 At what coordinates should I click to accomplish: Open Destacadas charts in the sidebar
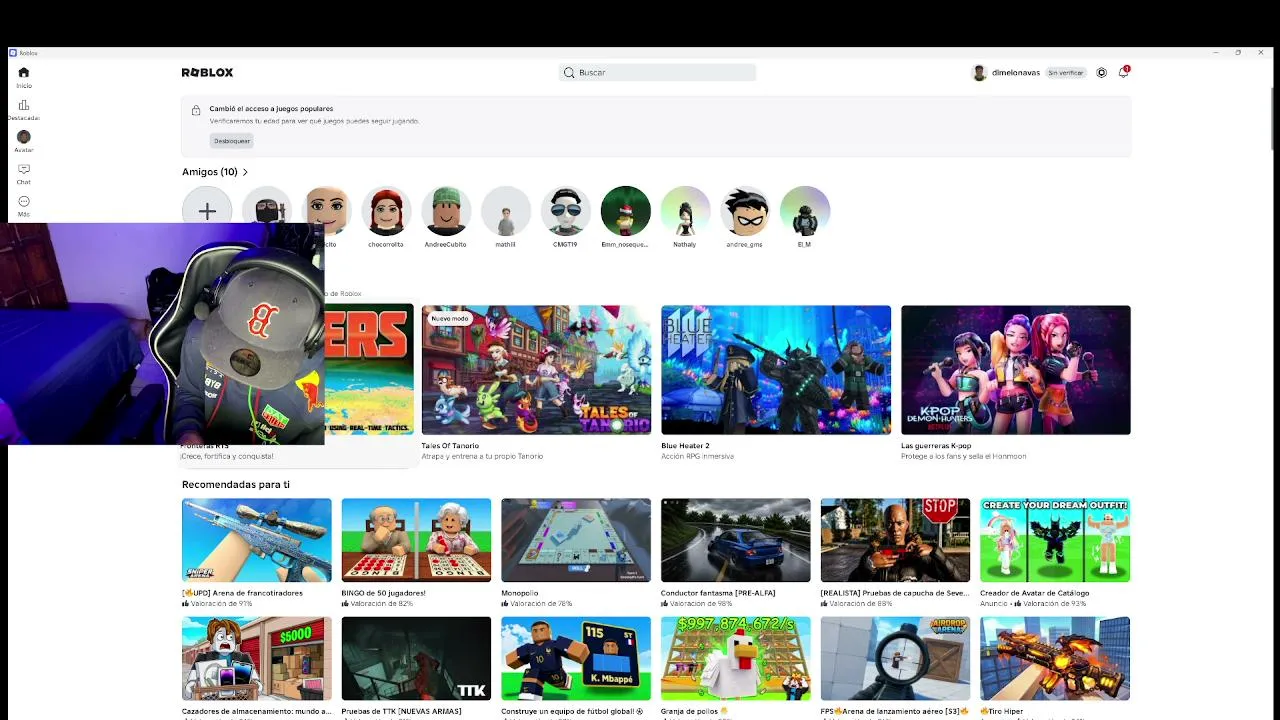point(24,109)
